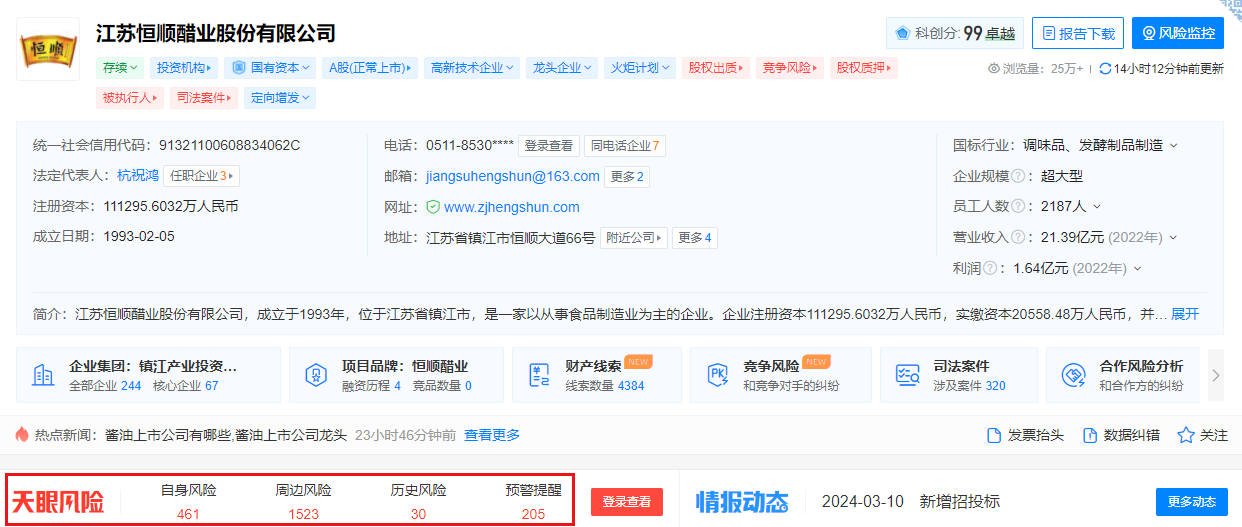Screen dimensions: 1242x527
Task: Expand the 火炬计划 tag
Action: click(x=640, y=68)
